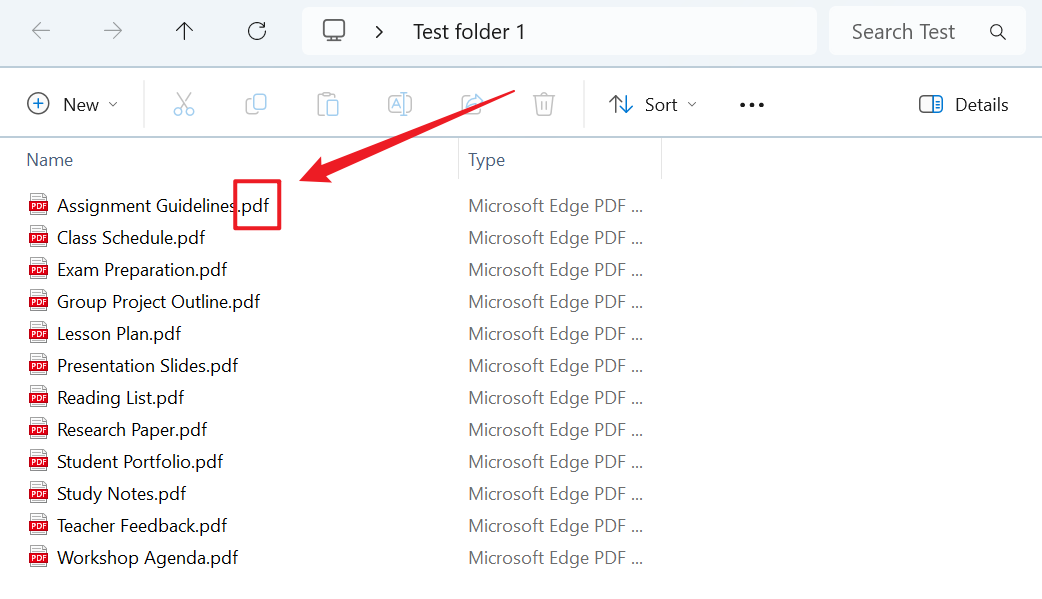This screenshot has width=1042, height=599.
Task: Navigate up one folder level
Action: 184,31
